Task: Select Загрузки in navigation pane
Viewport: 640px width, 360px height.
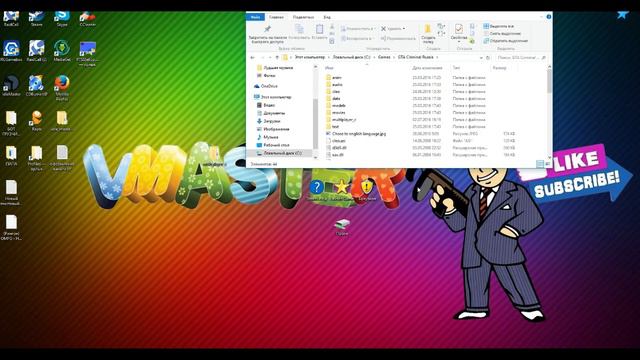Action: coord(269,121)
